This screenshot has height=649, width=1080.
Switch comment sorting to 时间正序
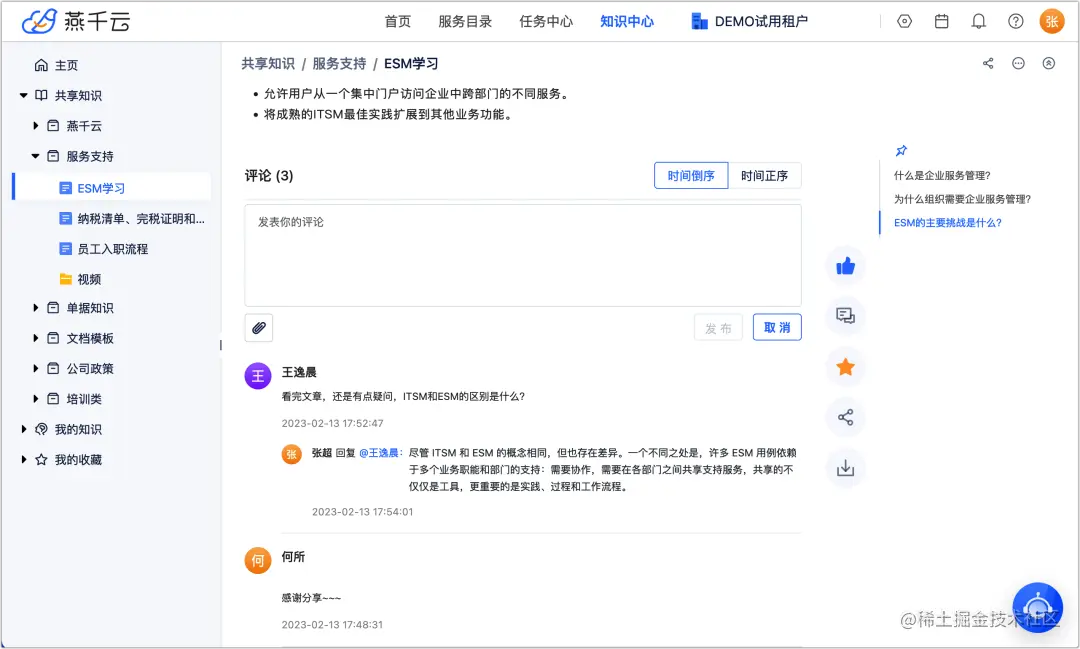765,175
